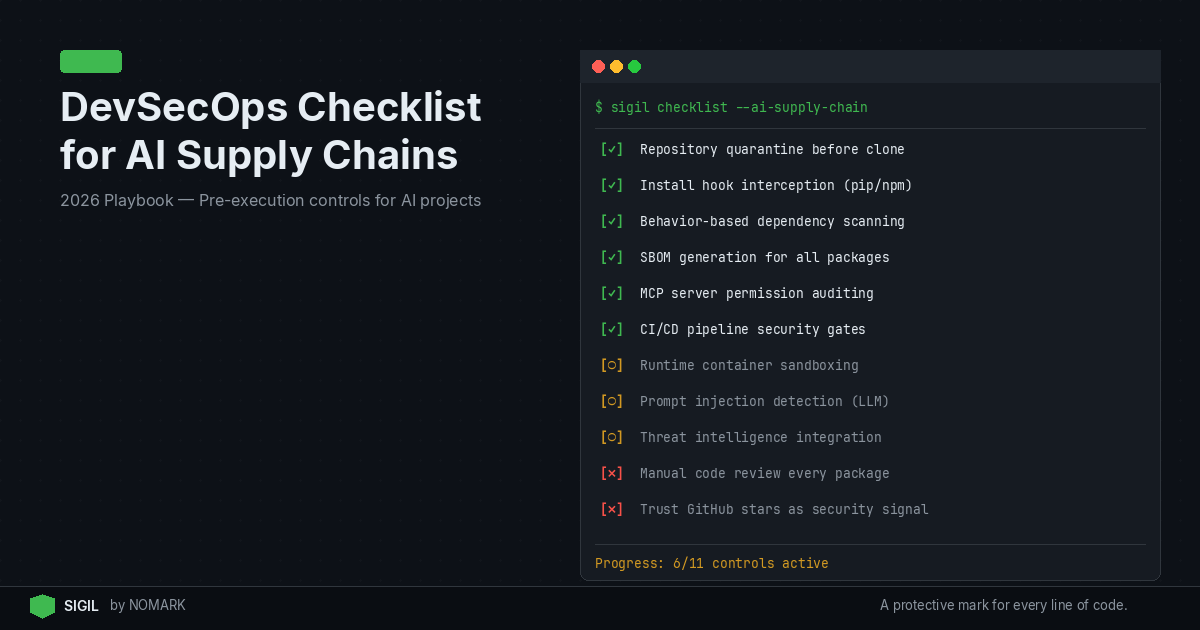Image resolution: width=1200 pixels, height=630 pixels.
Task: Click the yellow terminal window dot
Action: coord(616,67)
